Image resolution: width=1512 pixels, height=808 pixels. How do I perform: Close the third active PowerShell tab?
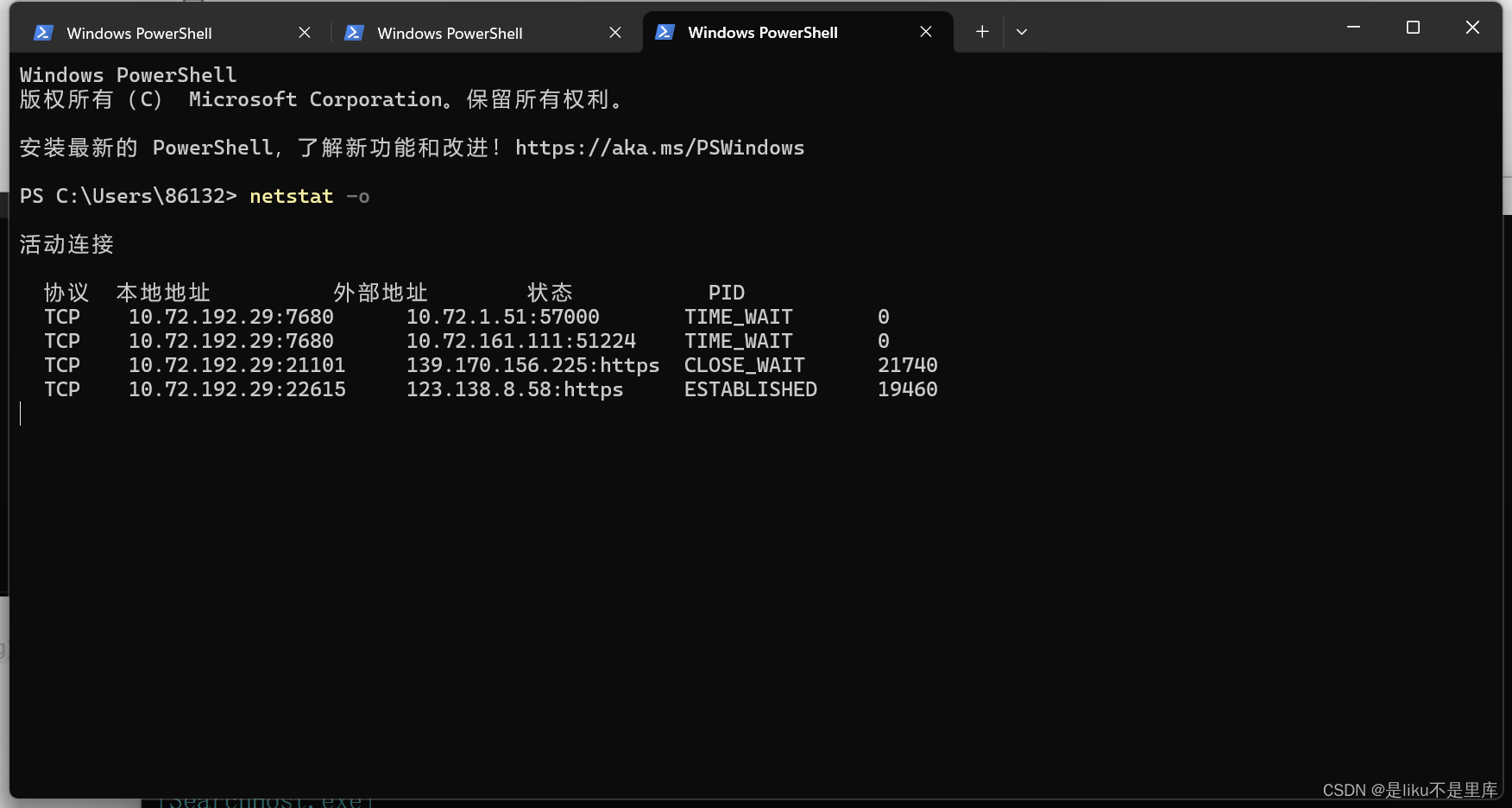(926, 32)
